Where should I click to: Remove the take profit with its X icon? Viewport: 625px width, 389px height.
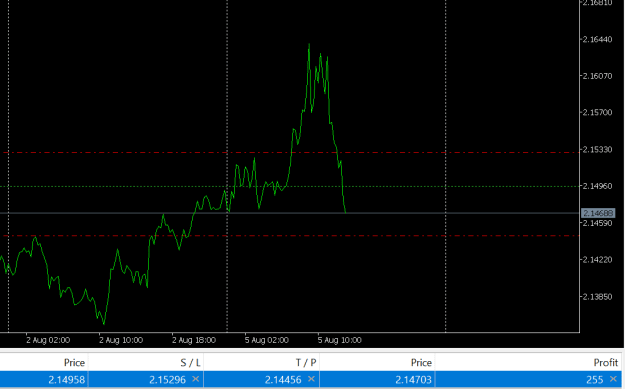[311, 379]
